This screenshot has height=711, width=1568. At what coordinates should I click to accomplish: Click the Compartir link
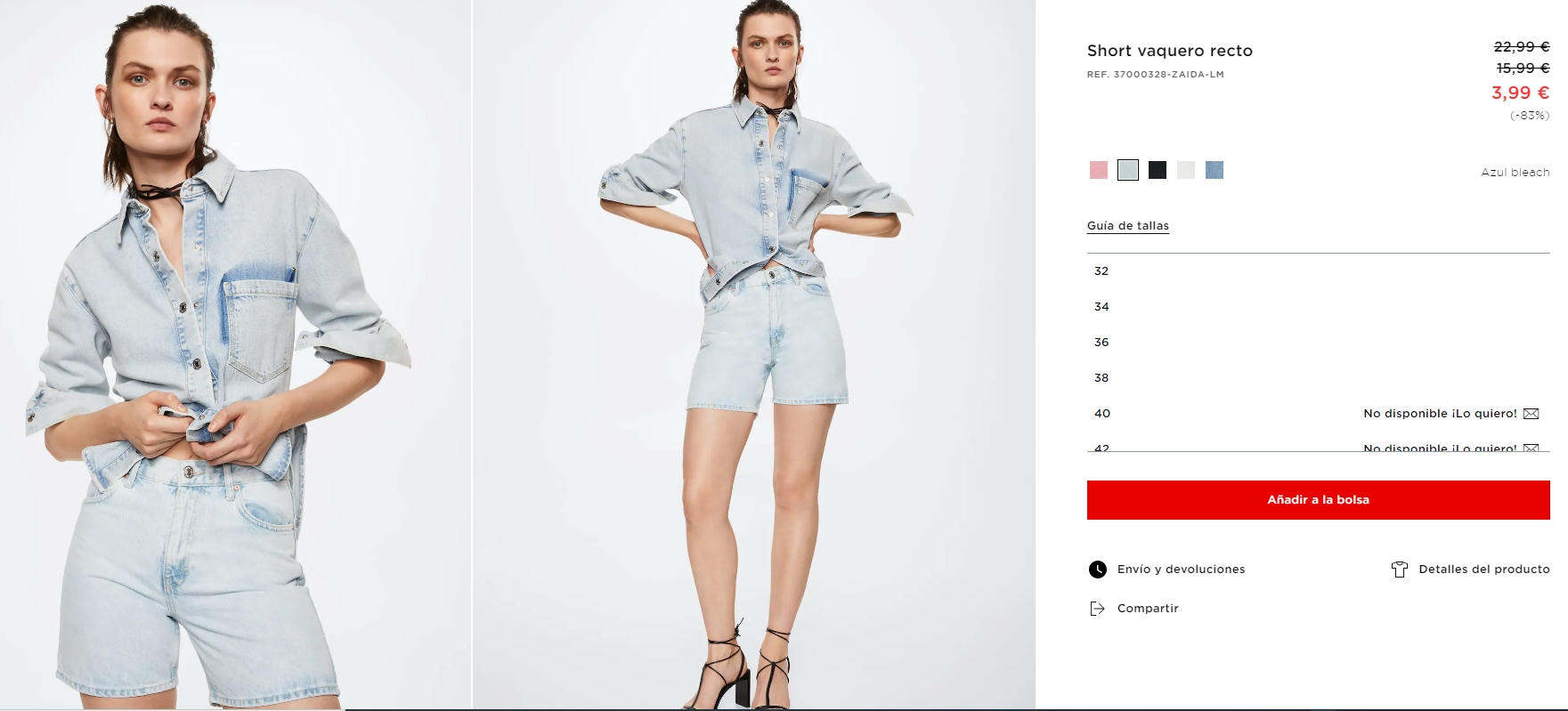point(1148,609)
